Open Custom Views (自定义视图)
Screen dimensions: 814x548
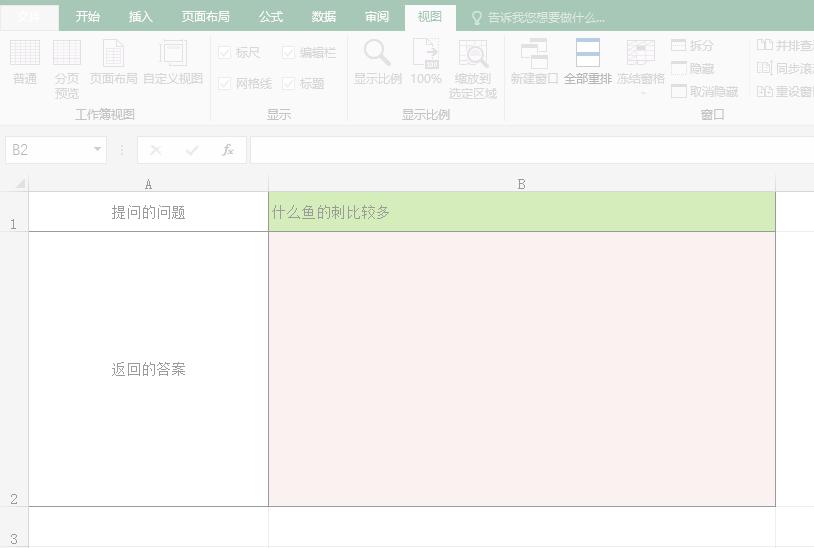(x=173, y=62)
